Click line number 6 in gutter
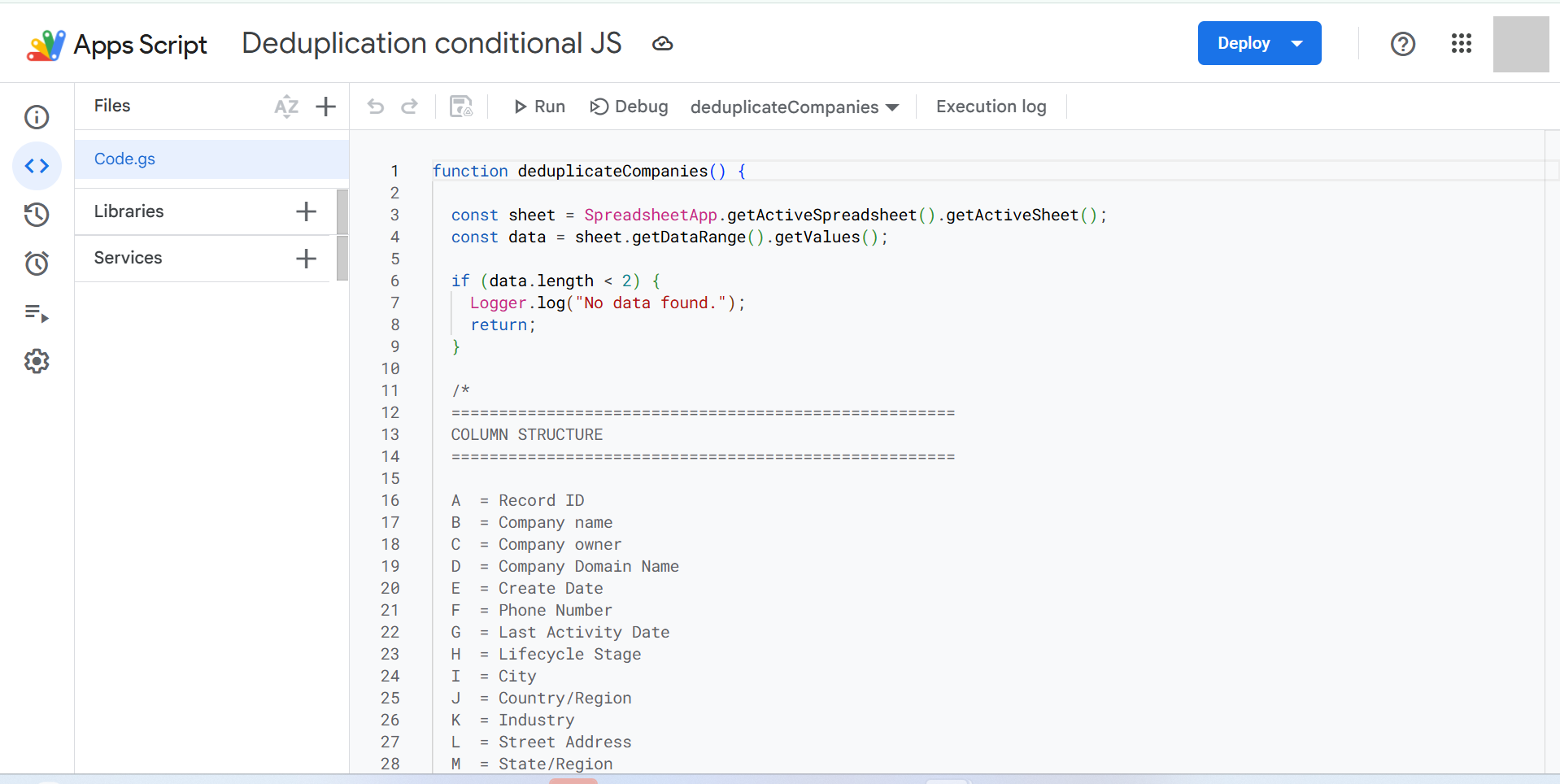1560x784 pixels. (x=394, y=281)
